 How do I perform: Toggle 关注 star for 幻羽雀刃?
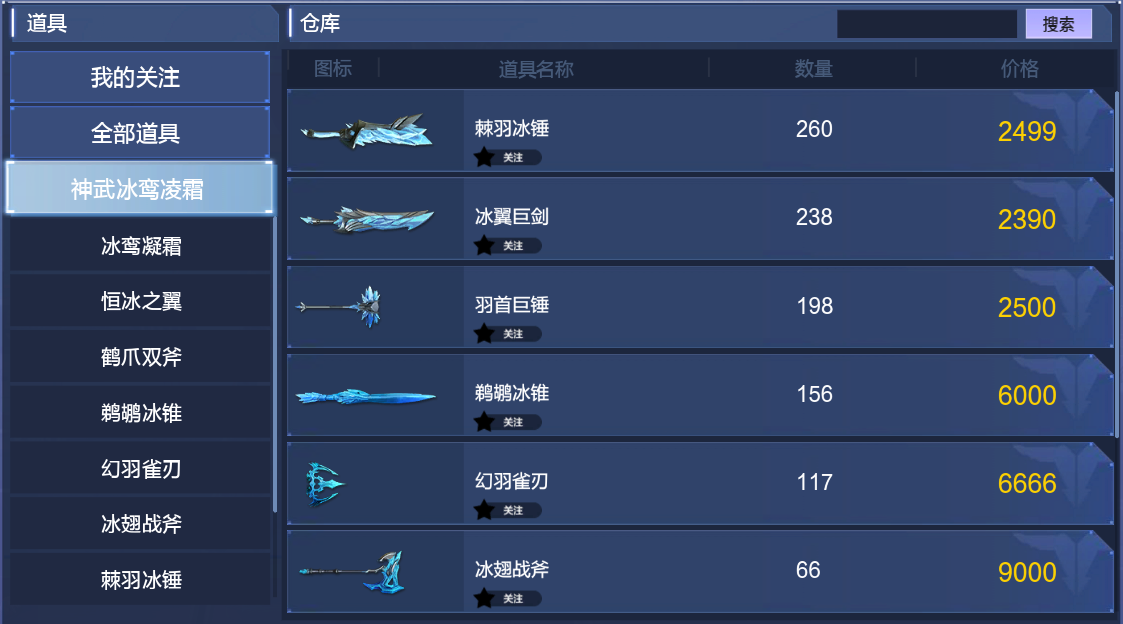point(508,510)
